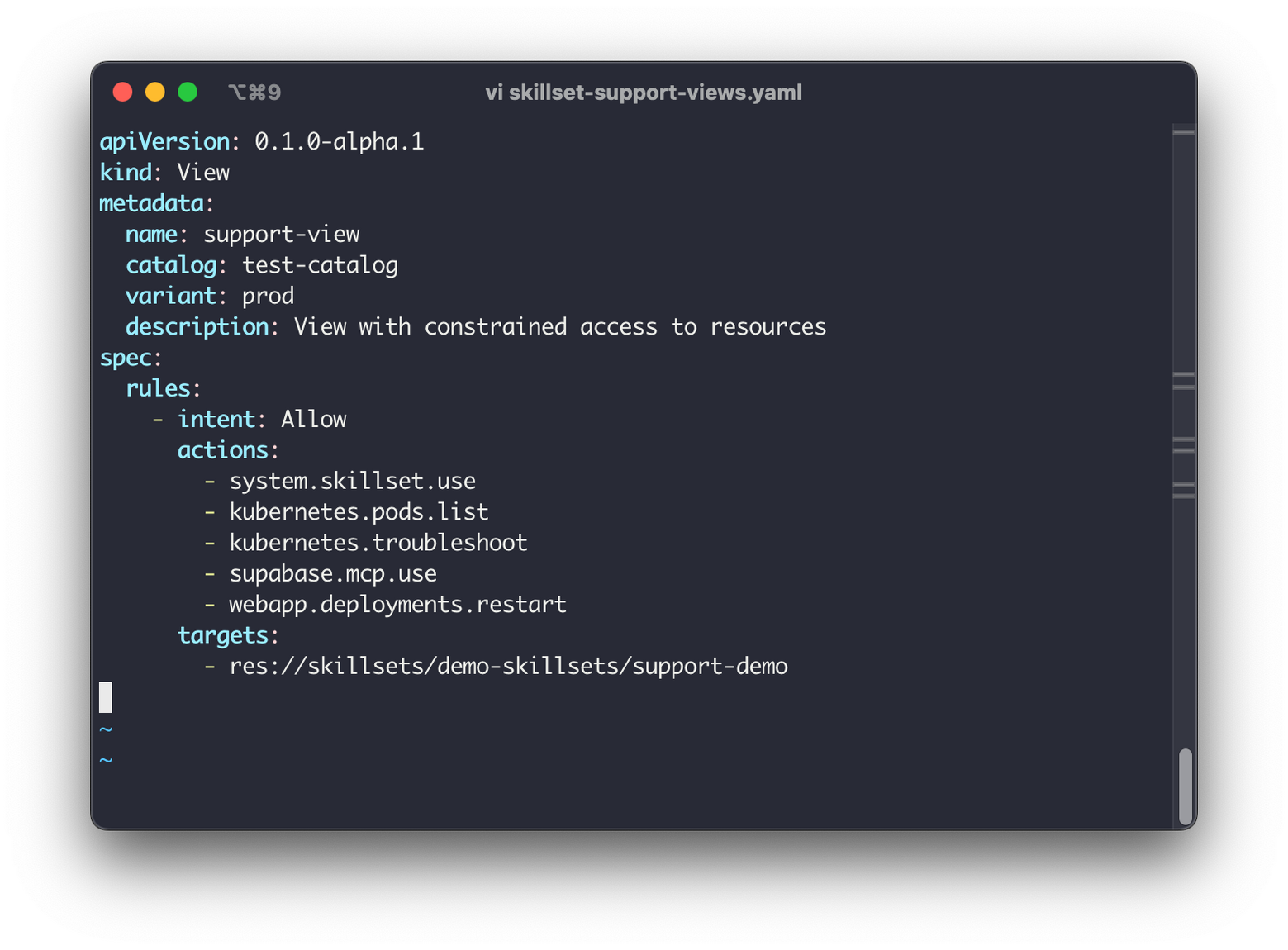Click the Allow intent value
Image resolution: width=1288 pixels, height=950 pixels.
pos(313,420)
